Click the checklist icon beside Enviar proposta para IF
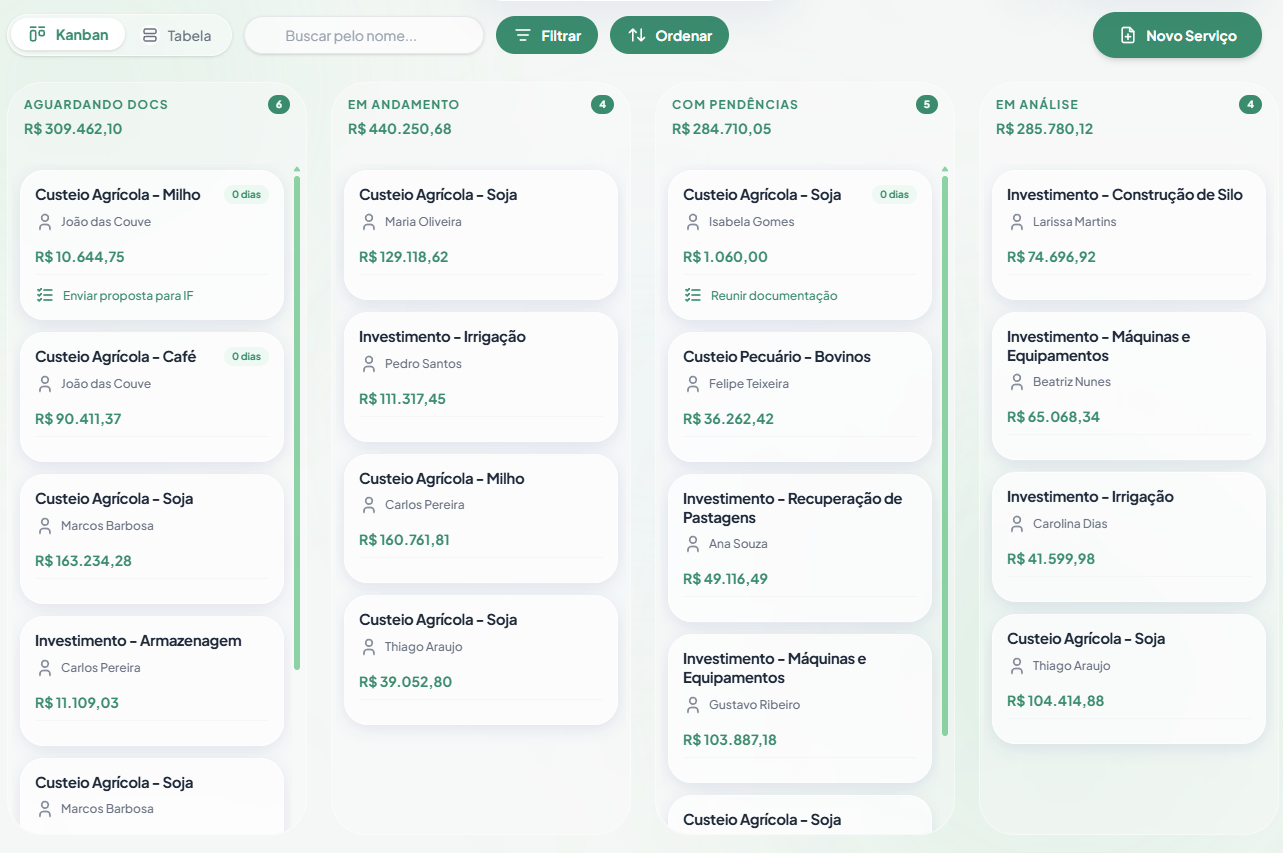The width and height of the screenshot is (1283, 853). pos(44,295)
